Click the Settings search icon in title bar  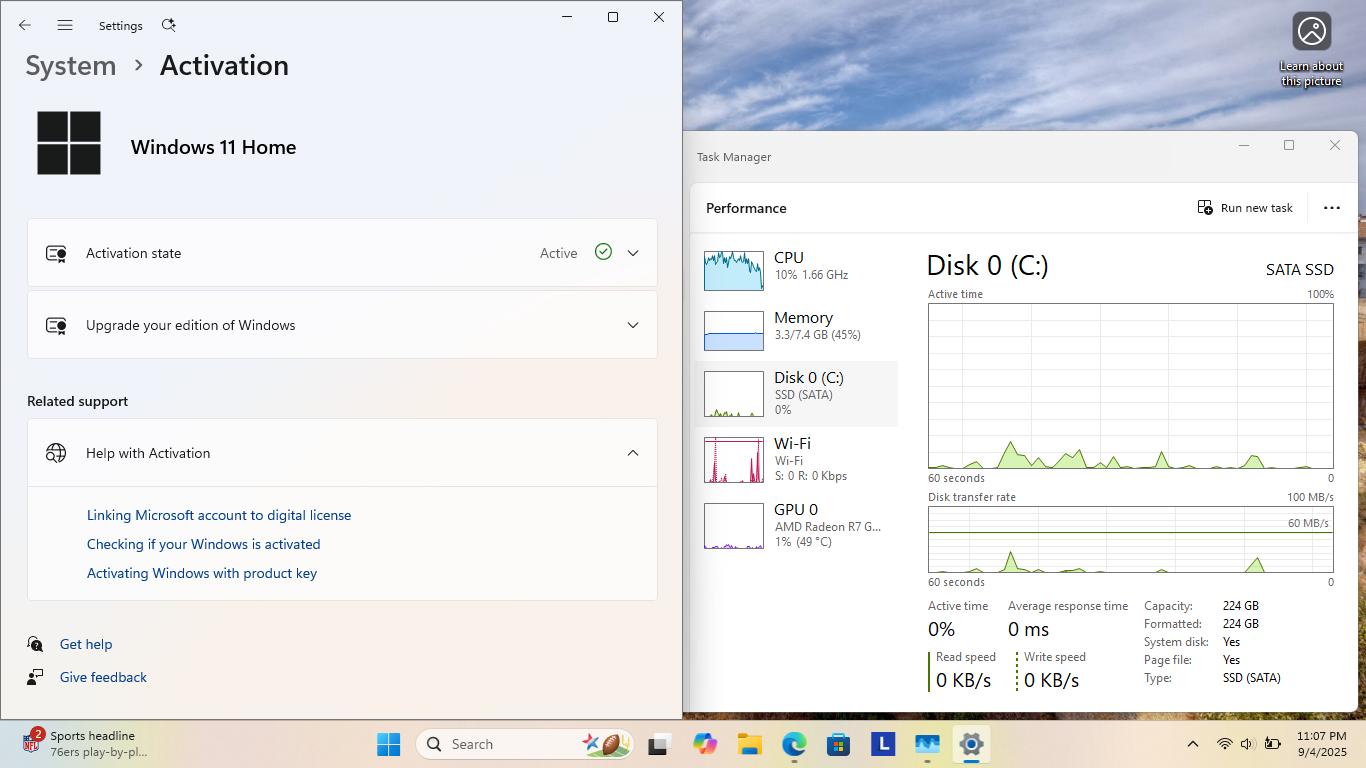click(x=168, y=25)
